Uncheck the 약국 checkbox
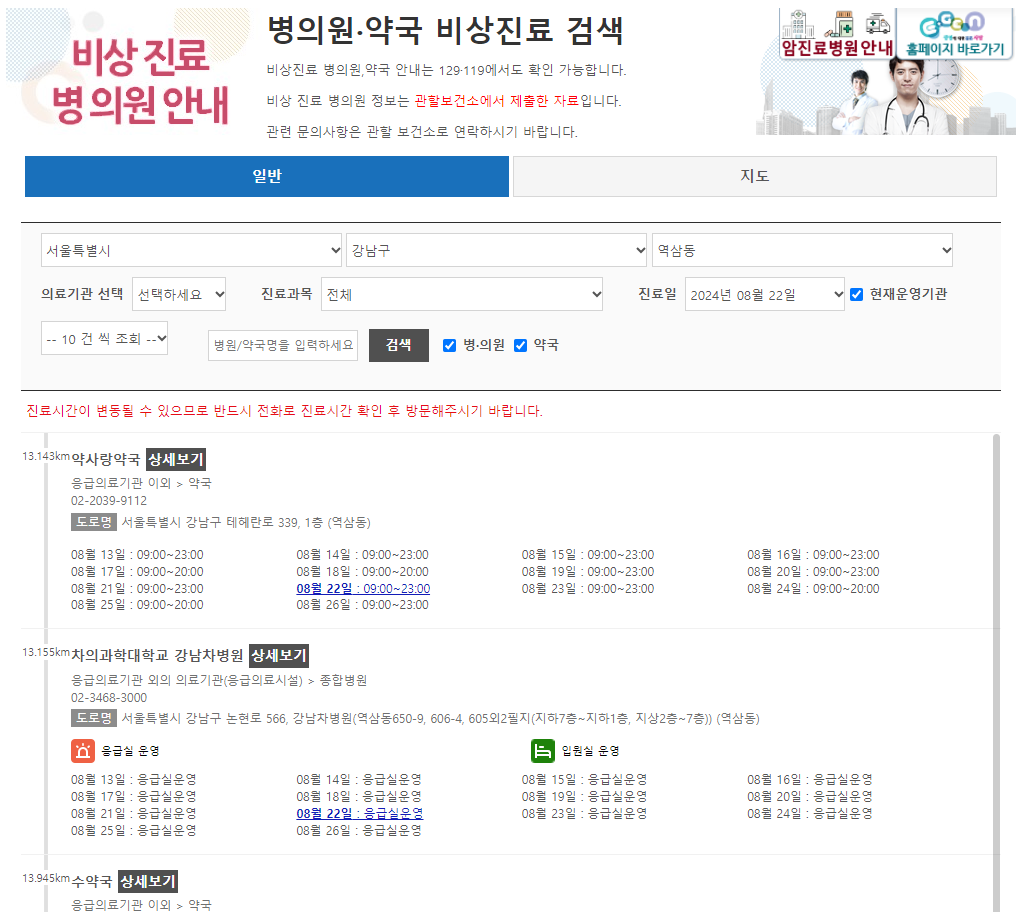The width and height of the screenshot is (1036, 912). (521, 345)
